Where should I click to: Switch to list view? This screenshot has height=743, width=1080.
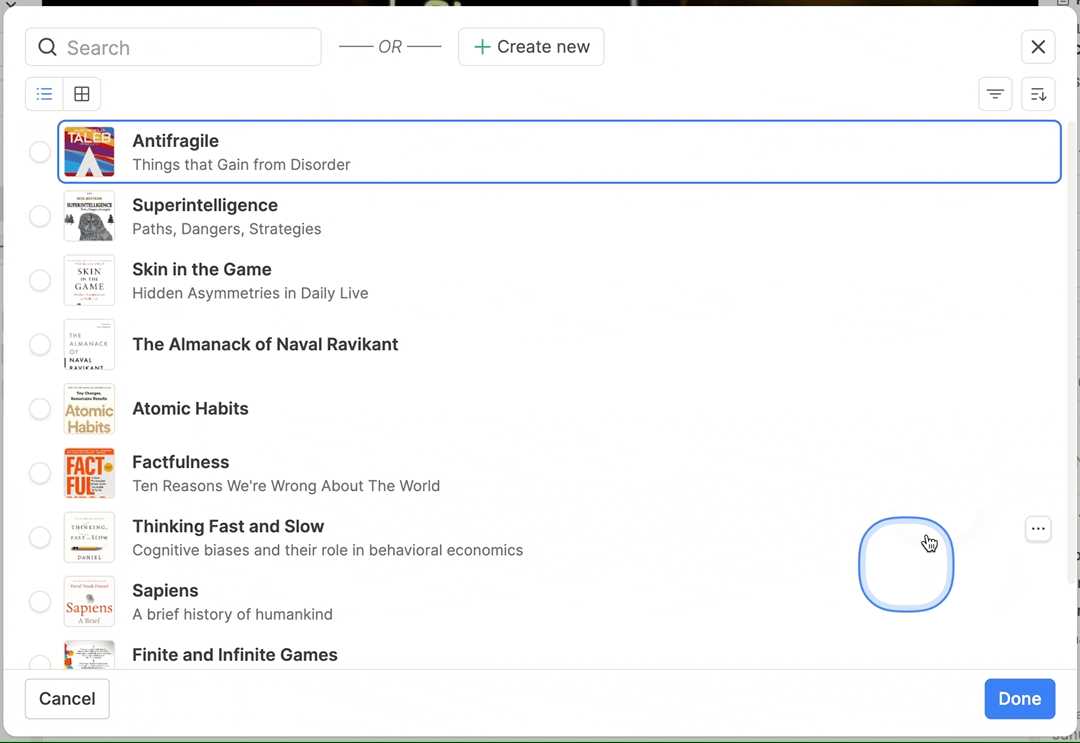coord(44,94)
